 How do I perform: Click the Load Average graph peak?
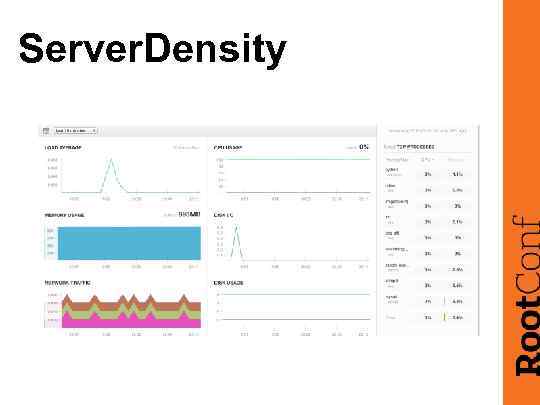click(111, 160)
